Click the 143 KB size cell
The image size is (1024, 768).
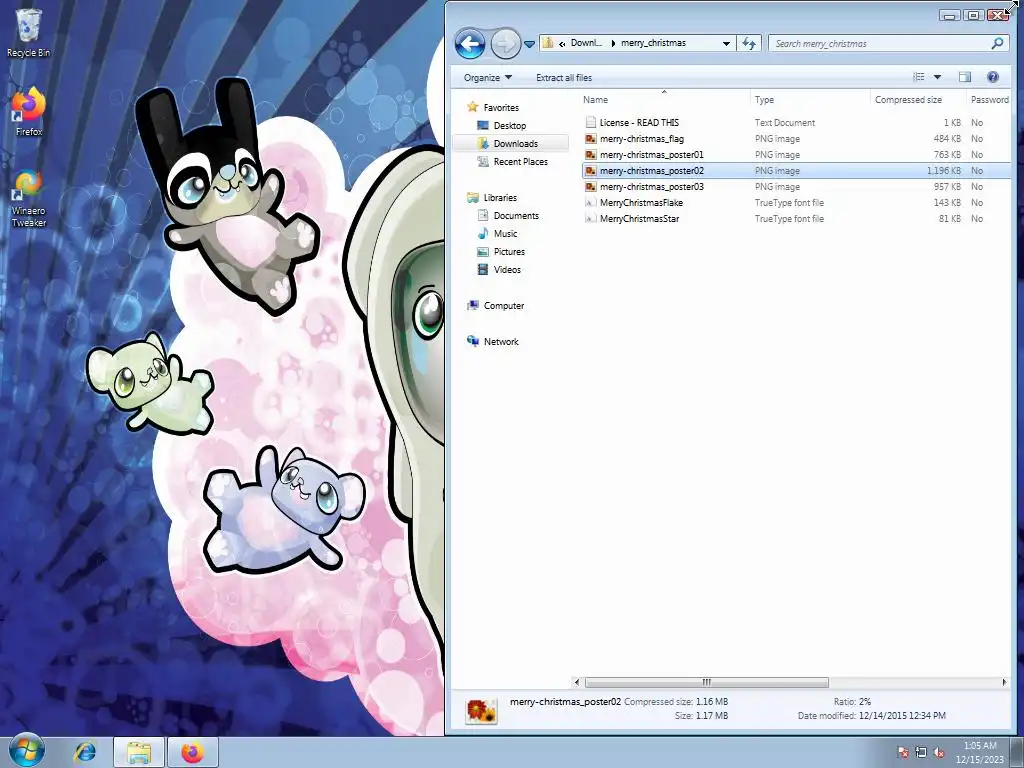point(947,202)
